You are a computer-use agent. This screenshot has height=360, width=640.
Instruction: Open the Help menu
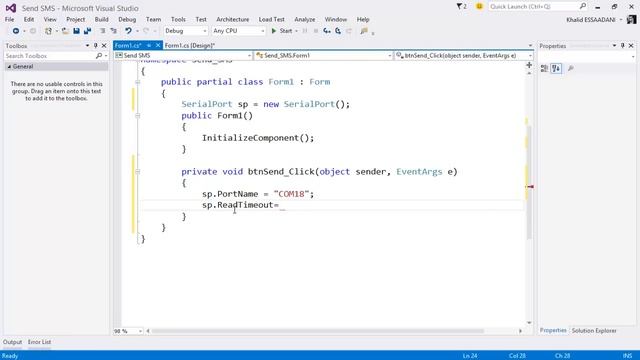click(x=363, y=19)
